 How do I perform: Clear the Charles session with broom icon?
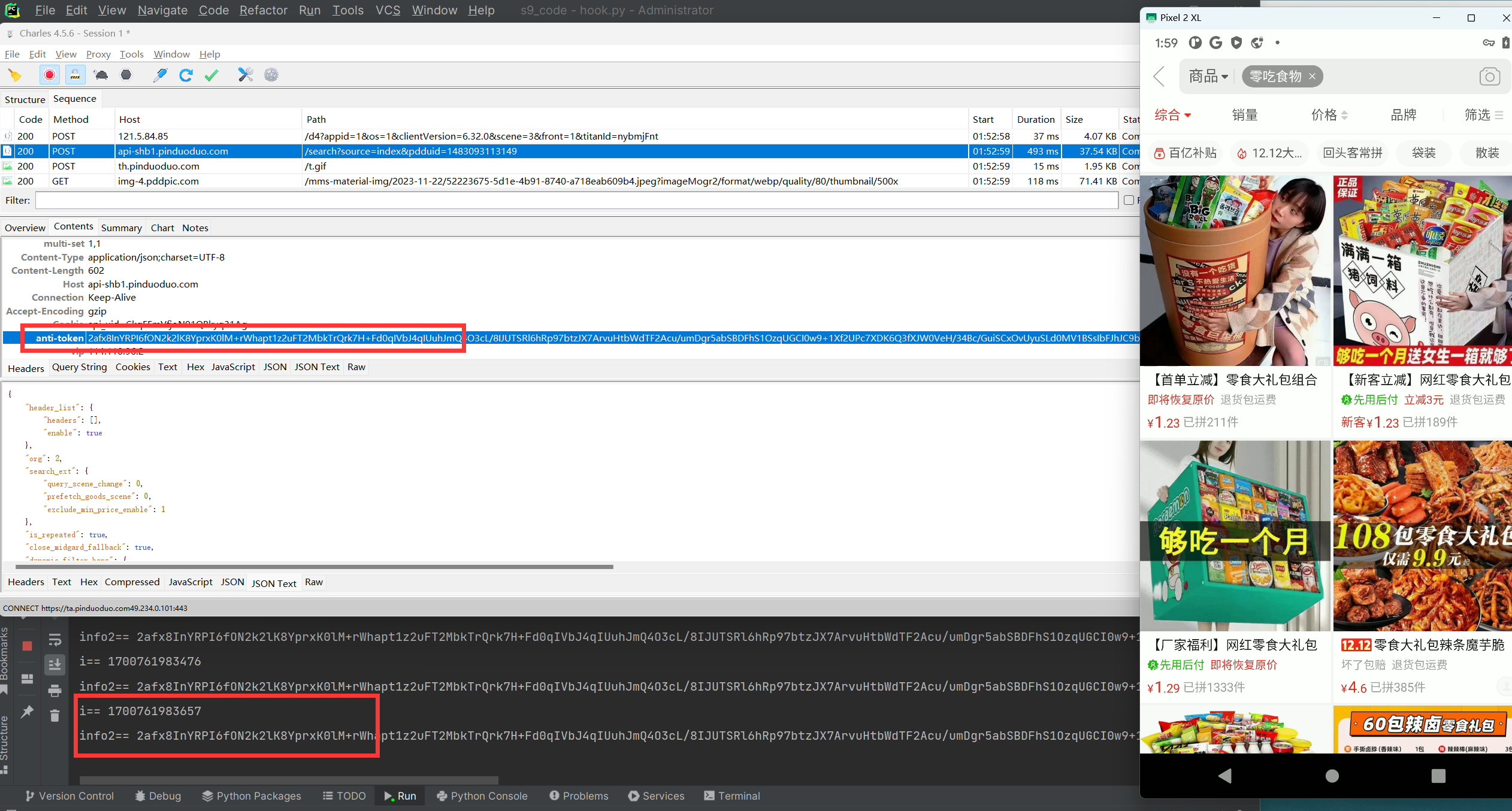click(x=15, y=75)
